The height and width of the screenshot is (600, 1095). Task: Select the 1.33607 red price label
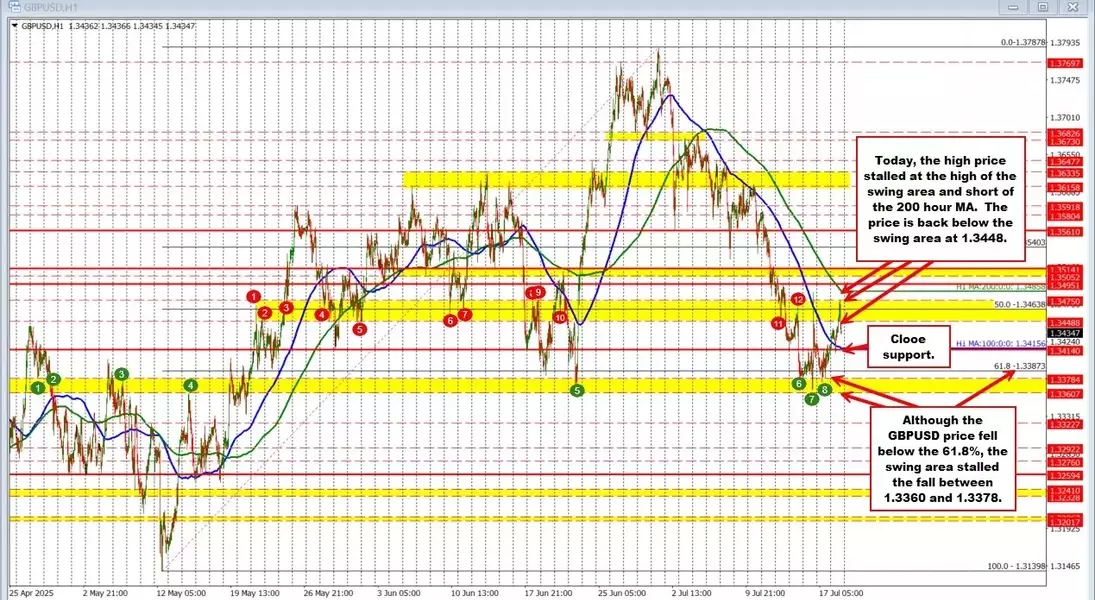[x=1066, y=395]
